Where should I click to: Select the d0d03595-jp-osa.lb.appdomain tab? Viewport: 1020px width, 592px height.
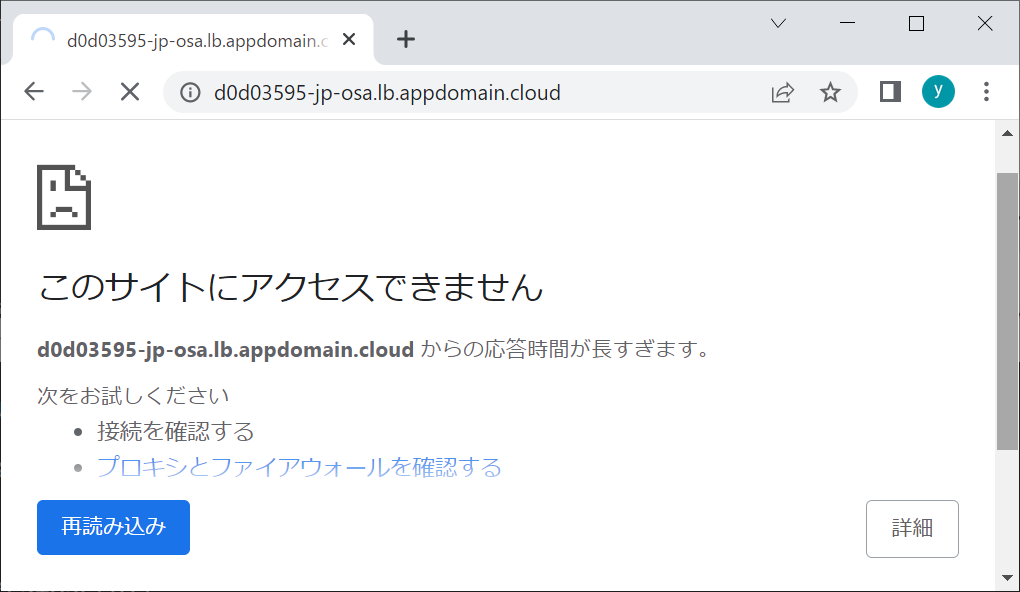tap(193, 40)
